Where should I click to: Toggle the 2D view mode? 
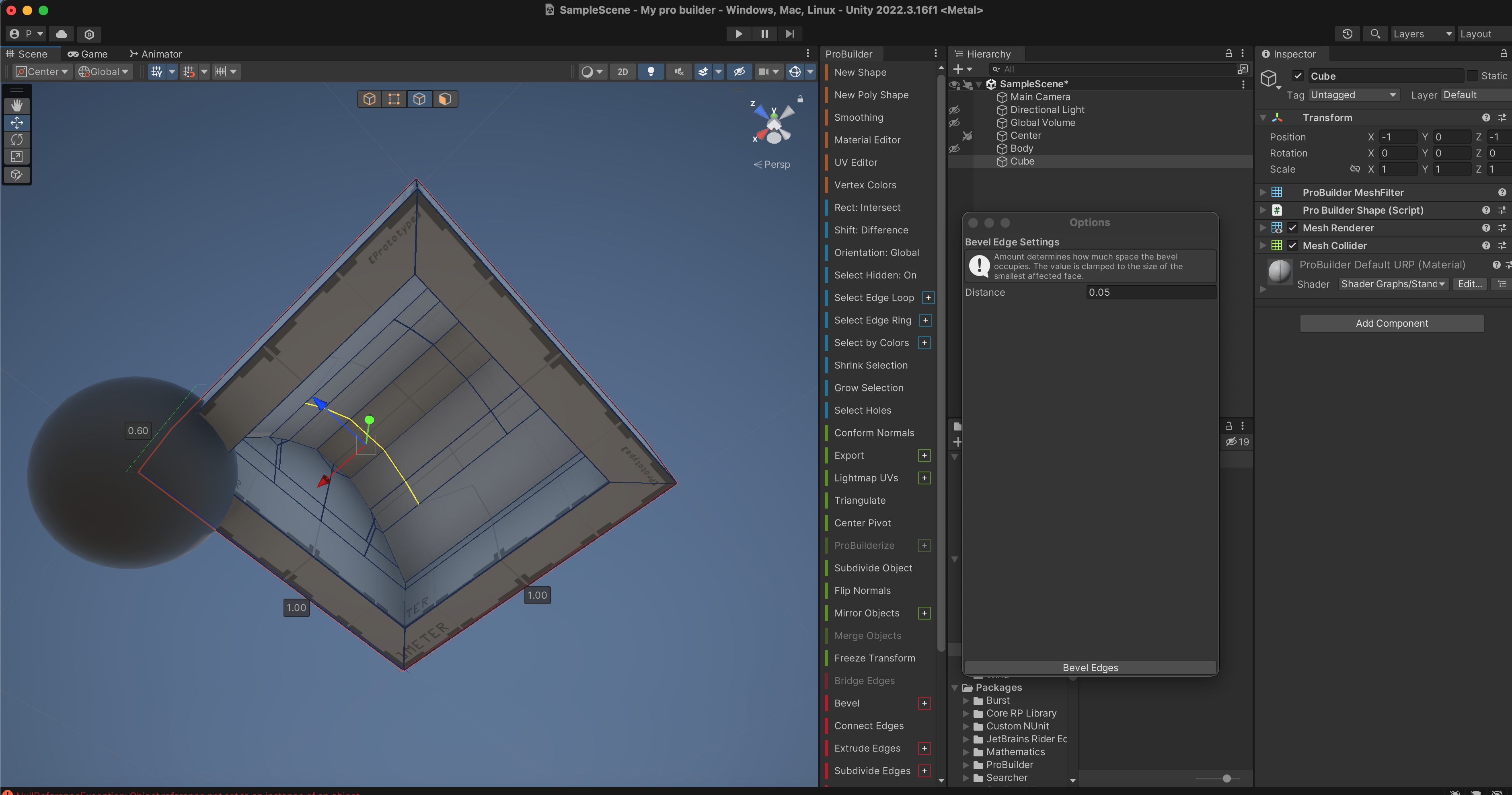click(x=622, y=72)
